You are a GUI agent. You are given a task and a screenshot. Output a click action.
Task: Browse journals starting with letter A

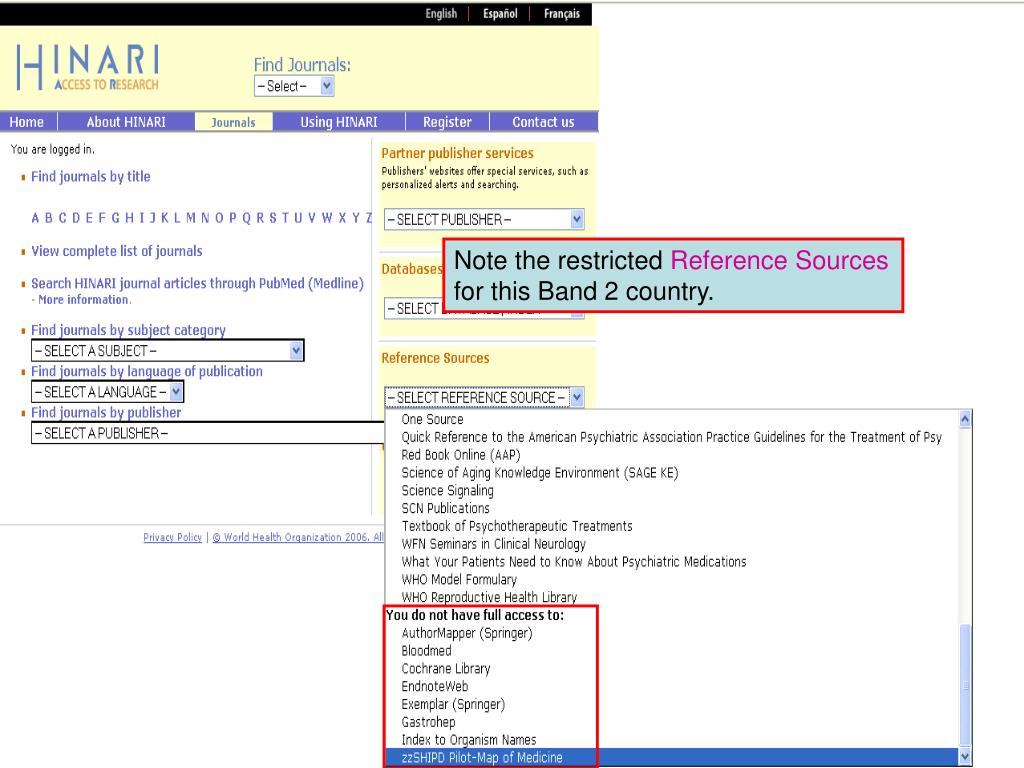pyautogui.click(x=35, y=218)
